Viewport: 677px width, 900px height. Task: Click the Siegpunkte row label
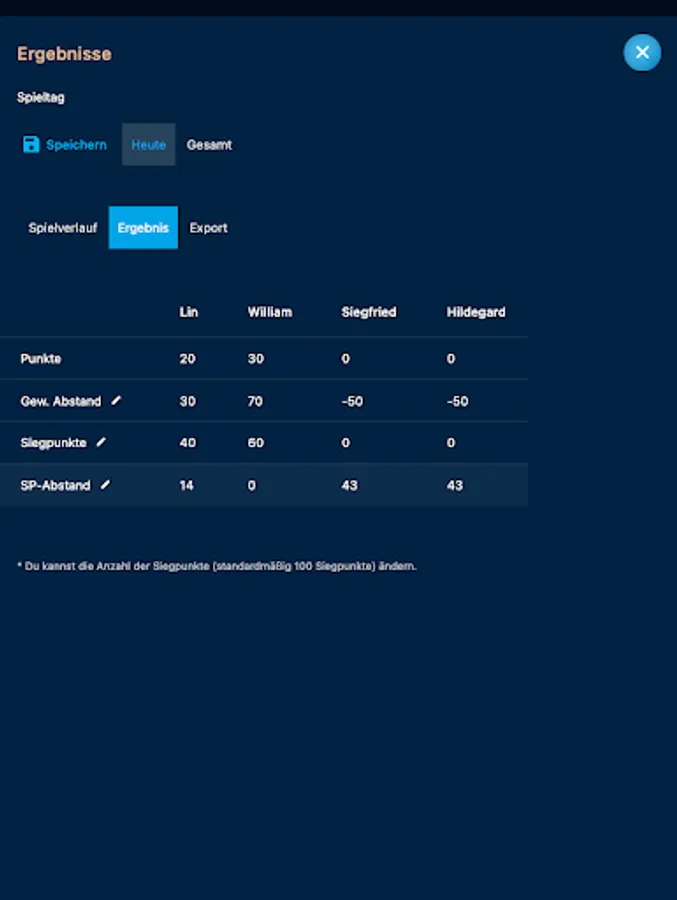click(x=53, y=443)
